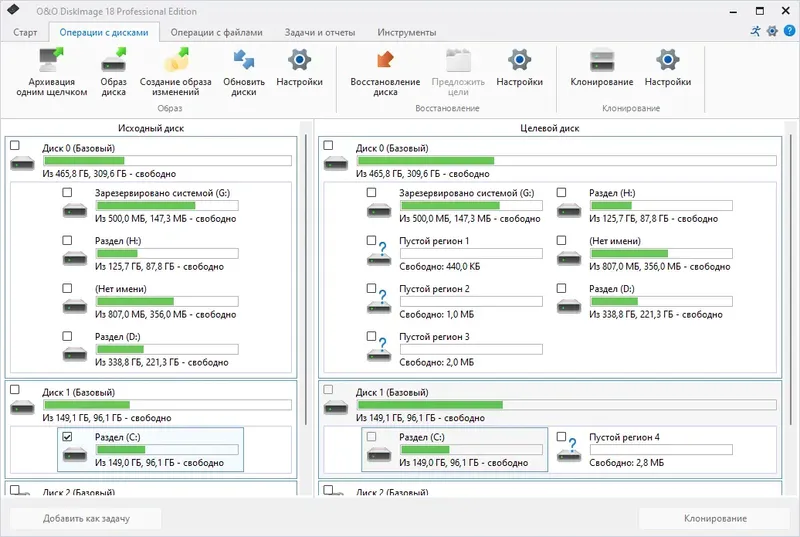Click source Раздел (D:) drive icon

tap(75, 353)
